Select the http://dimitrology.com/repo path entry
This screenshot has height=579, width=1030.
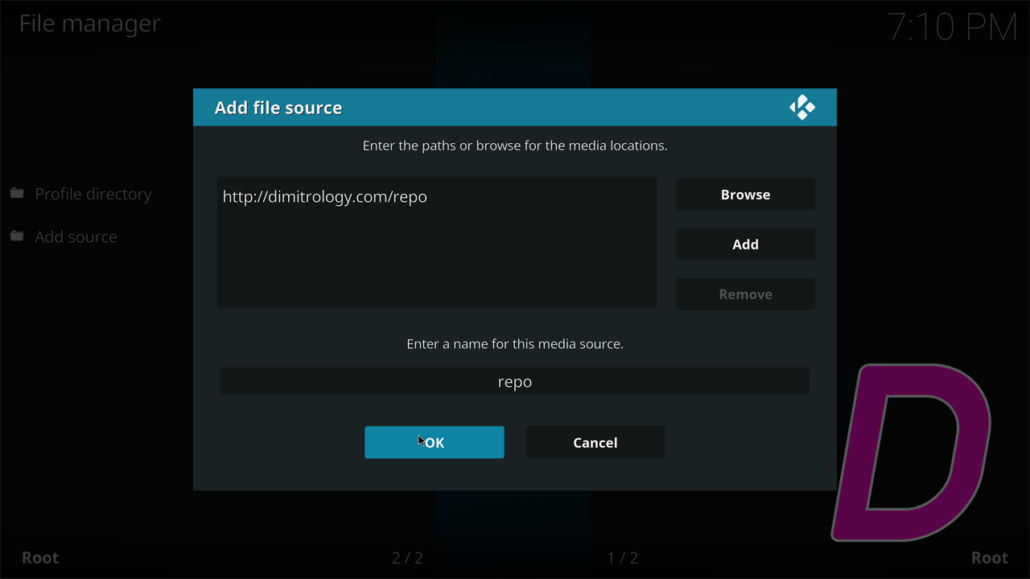(325, 197)
